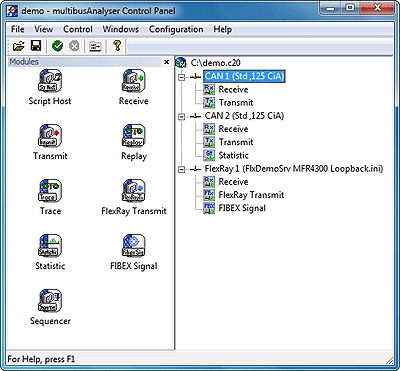Image resolution: width=400 pixels, height=371 pixels.
Task: Open the Control menu
Action: pyautogui.click(x=78, y=29)
